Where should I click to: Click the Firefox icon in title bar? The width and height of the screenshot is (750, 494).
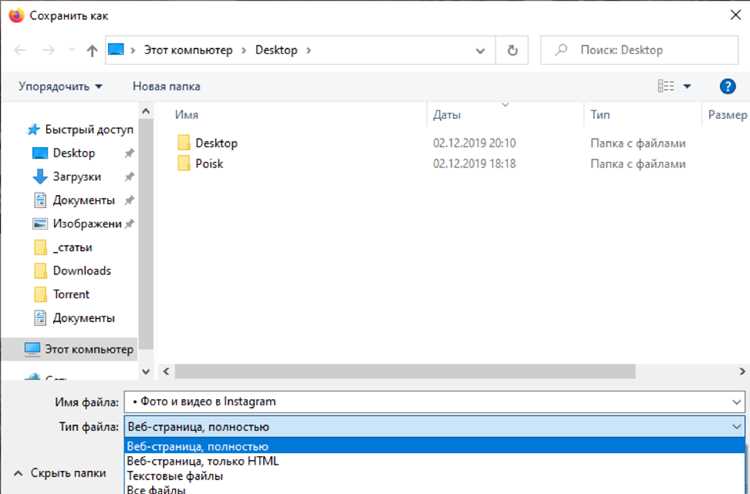pyautogui.click(x=16, y=15)
